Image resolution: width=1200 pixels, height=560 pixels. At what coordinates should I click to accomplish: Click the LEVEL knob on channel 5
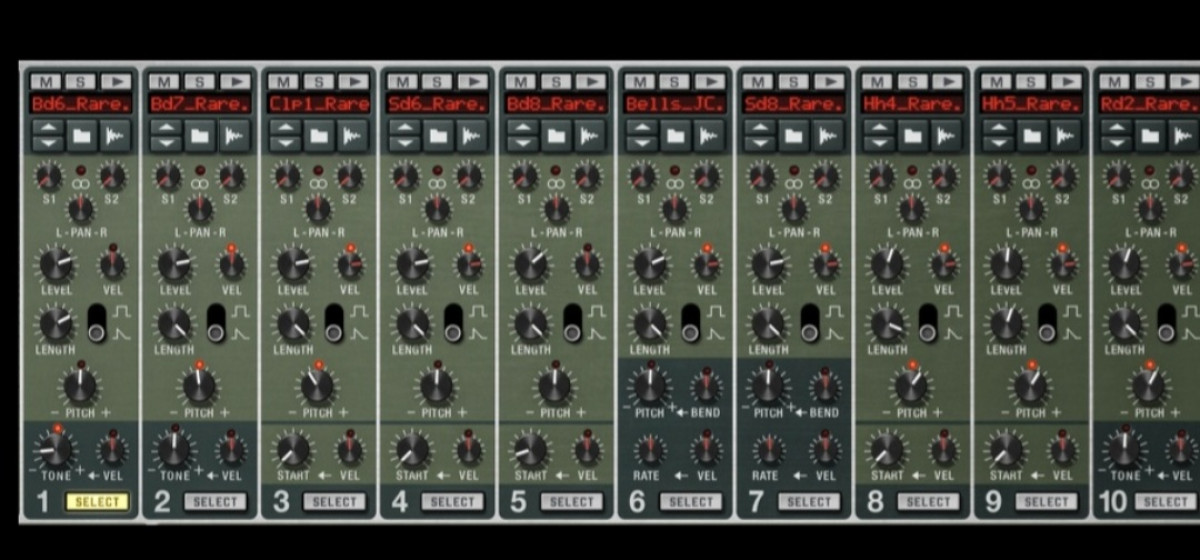(530, 265)
